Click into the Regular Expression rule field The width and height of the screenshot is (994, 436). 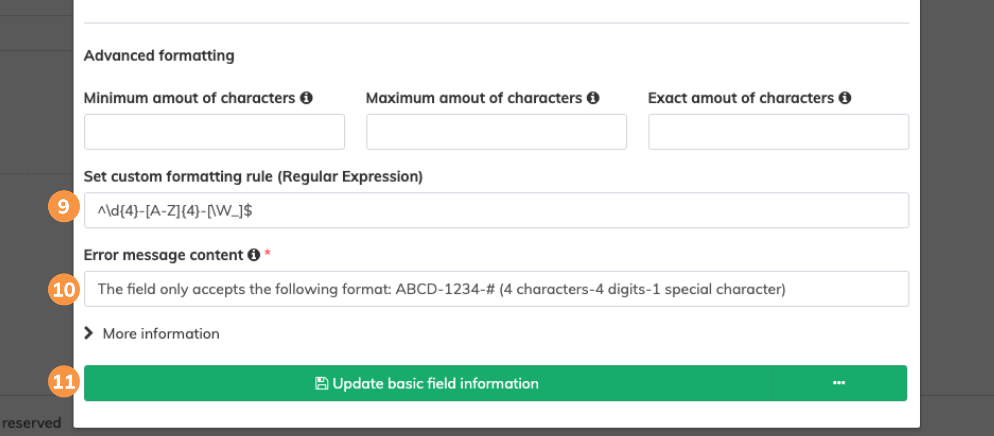496,210
